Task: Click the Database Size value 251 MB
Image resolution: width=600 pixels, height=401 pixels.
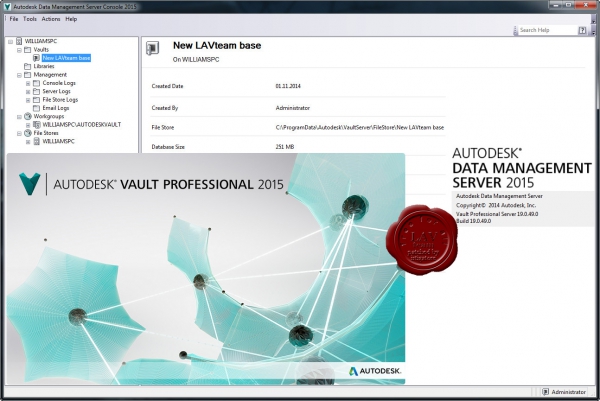Action: pyautogui.click(x=285, y=147)
